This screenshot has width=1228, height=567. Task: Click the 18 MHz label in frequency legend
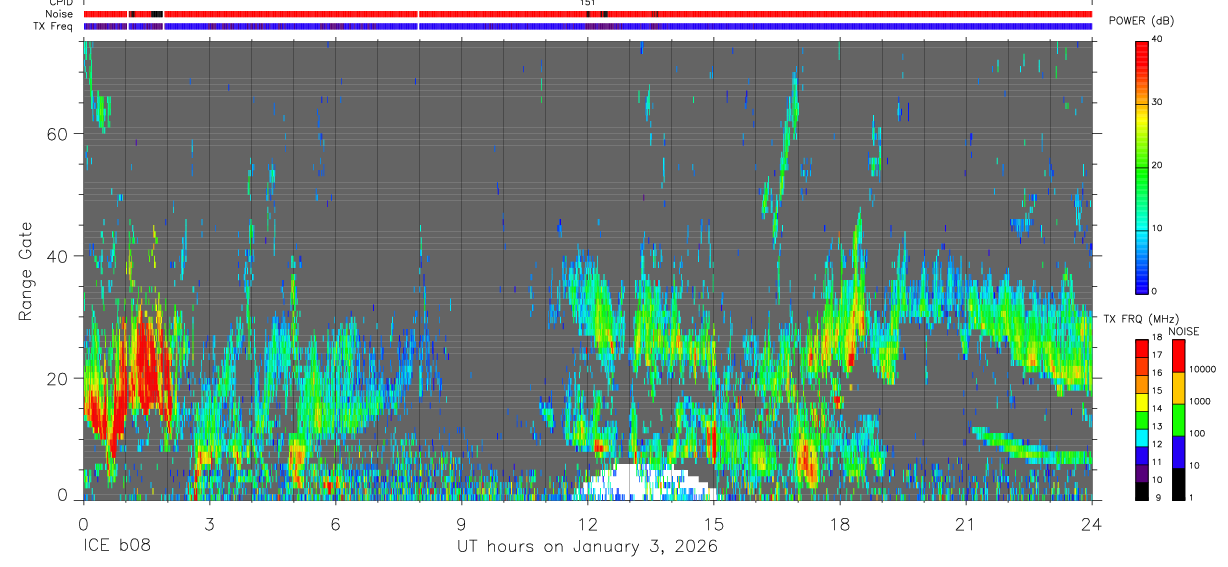pyautogui.click(x=1156, y=337)
